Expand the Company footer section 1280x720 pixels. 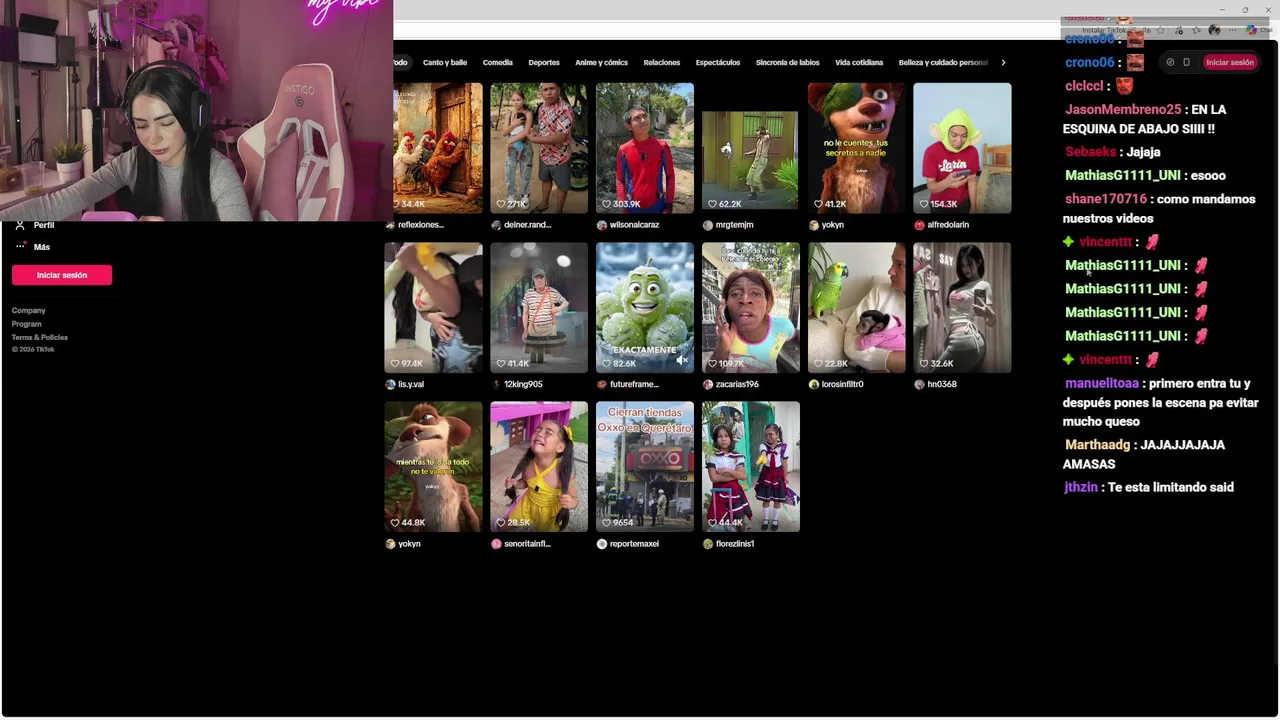pos(28,311)
